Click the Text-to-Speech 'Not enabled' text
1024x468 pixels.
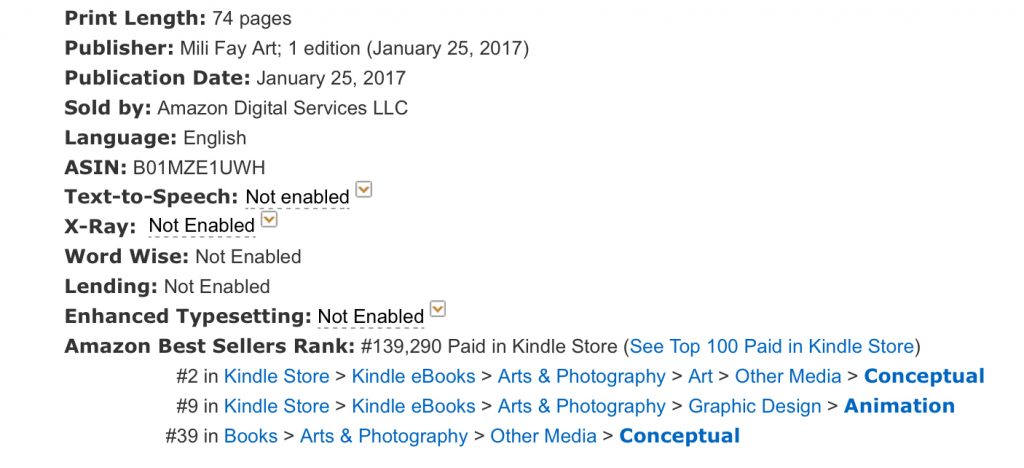click(298, 196)
